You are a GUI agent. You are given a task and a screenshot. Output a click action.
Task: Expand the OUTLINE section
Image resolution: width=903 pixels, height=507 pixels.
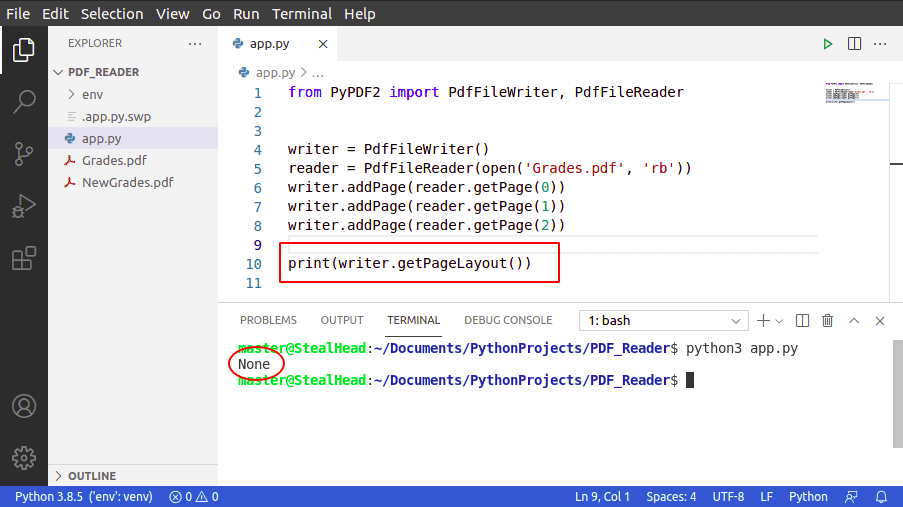click(x=133, y=476)
